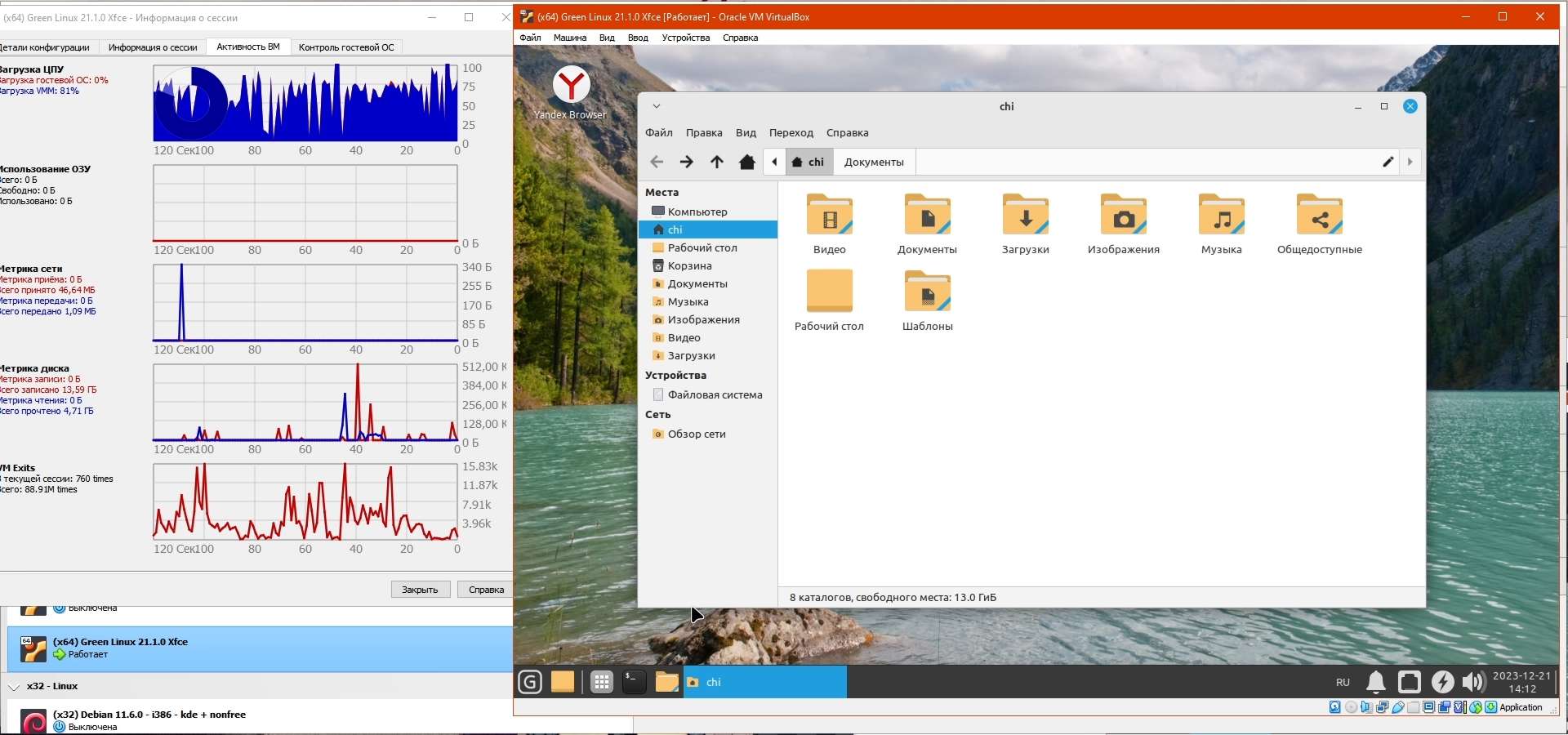Screen dimensions: 1568x735
Task: Open the Переход menu in file manager
Action: click(791, 133)
